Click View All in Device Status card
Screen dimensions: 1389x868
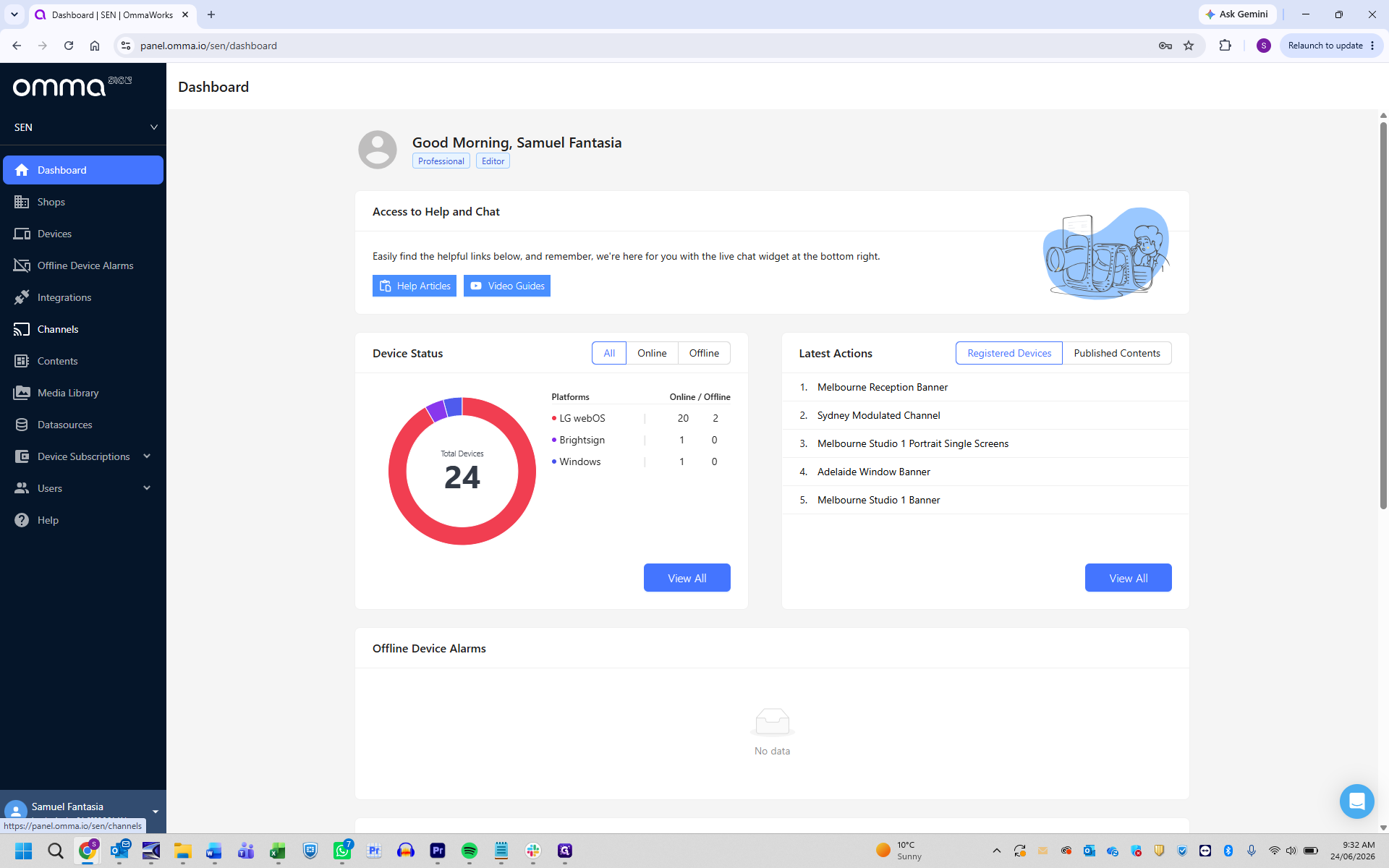coord(687,578)
